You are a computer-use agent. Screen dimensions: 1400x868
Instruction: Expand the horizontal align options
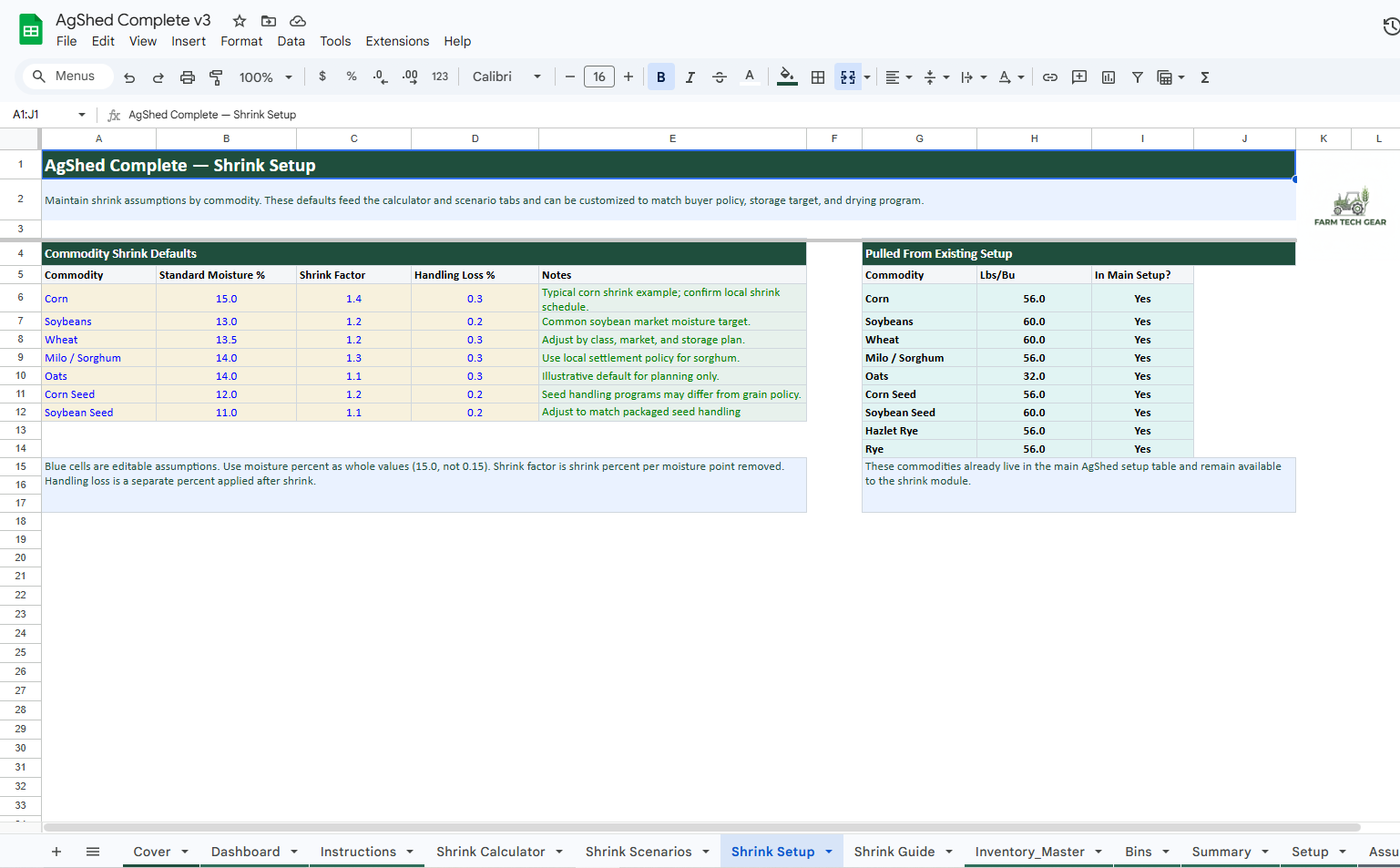tap(908, 77)
